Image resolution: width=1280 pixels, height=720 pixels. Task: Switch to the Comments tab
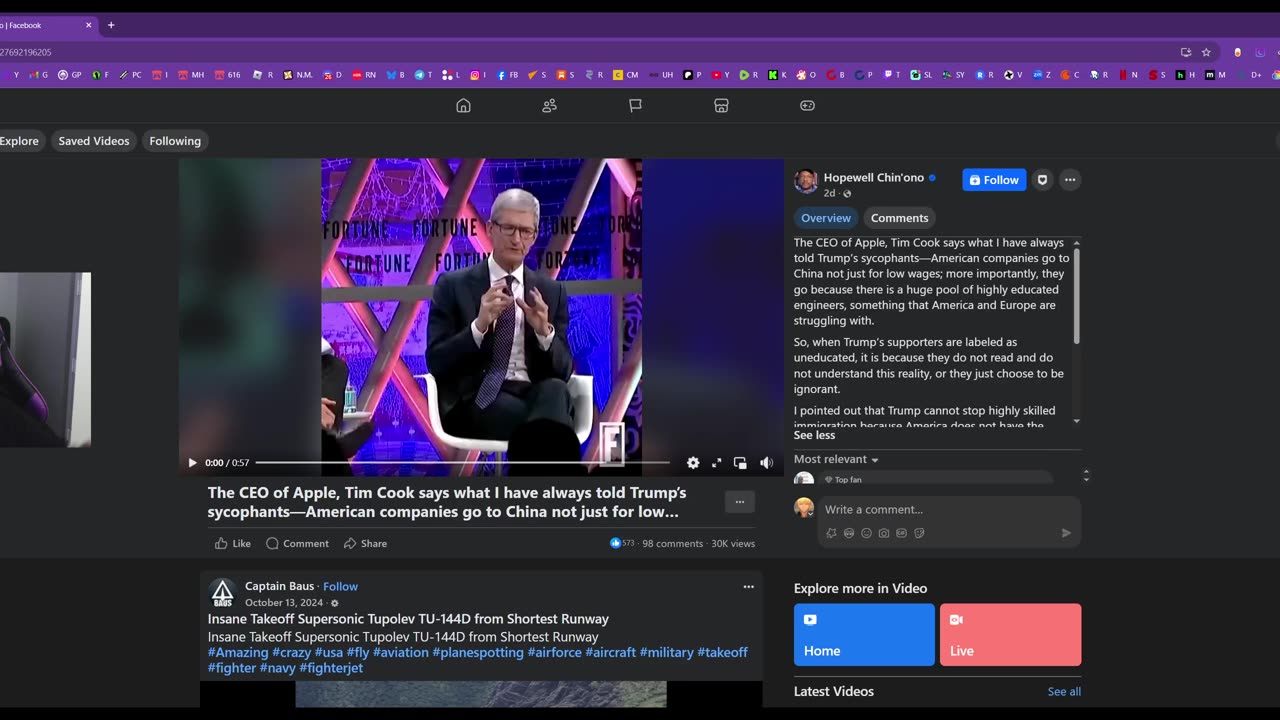point(899,218)
